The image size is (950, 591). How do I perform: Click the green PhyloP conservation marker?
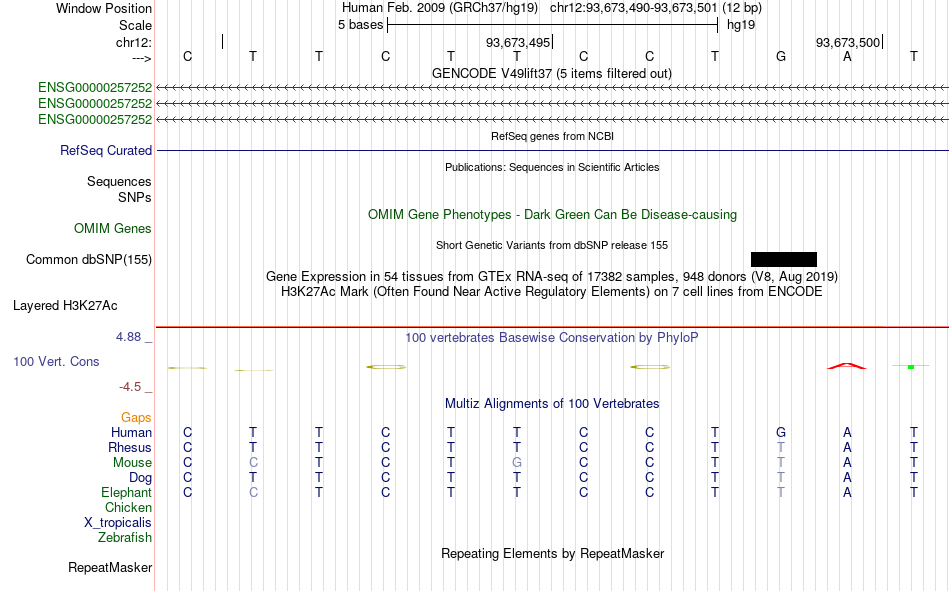911,366
